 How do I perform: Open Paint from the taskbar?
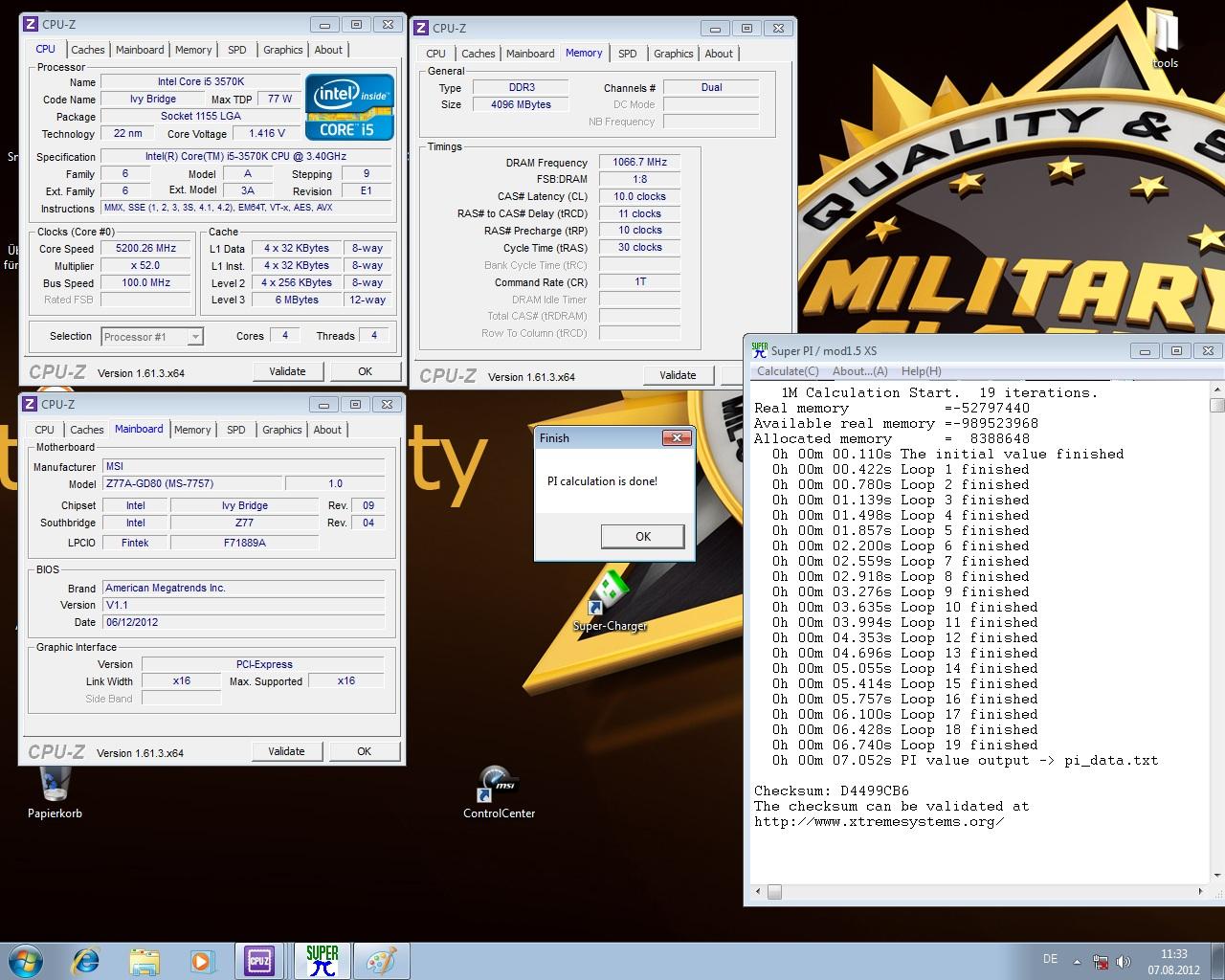tap(382, 961)
